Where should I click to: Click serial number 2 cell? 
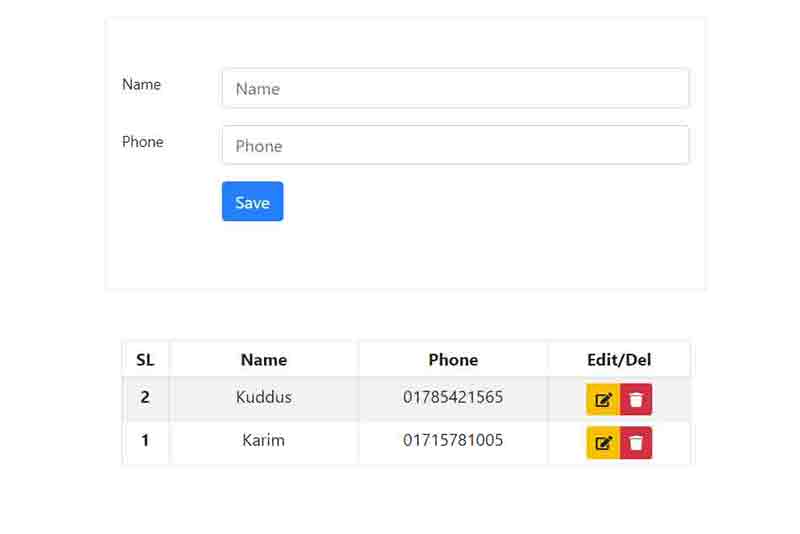click(145, 397)
